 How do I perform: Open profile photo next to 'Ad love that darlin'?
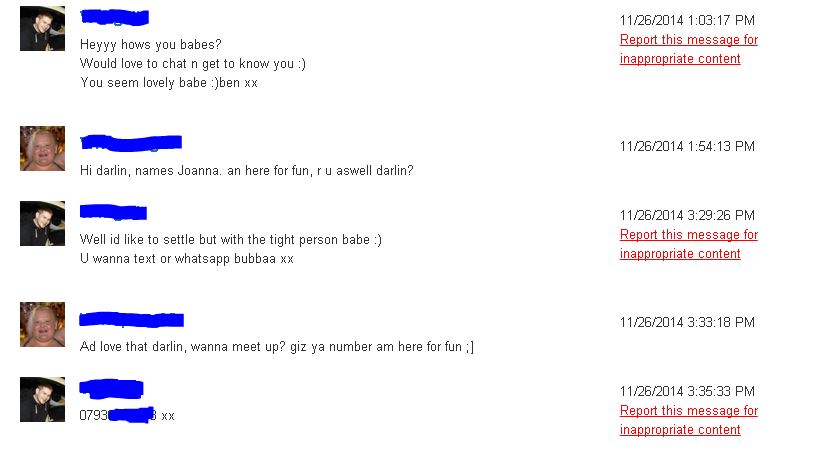(42, 324)
